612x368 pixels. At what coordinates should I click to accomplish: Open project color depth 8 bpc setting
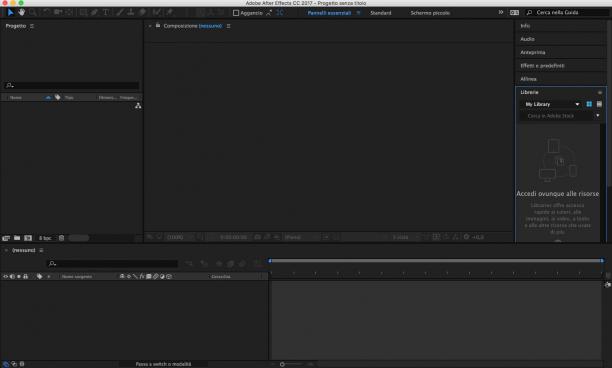45,238
